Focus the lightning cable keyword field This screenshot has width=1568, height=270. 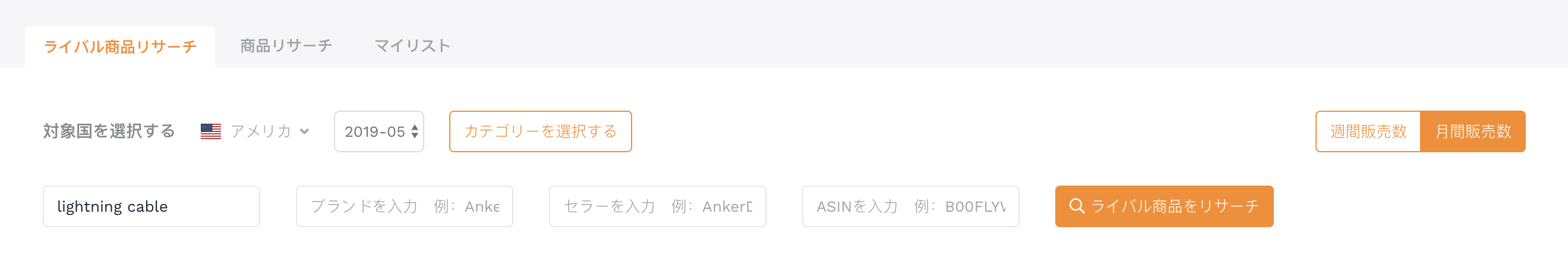pyautogui.click(x=151, y=206)
